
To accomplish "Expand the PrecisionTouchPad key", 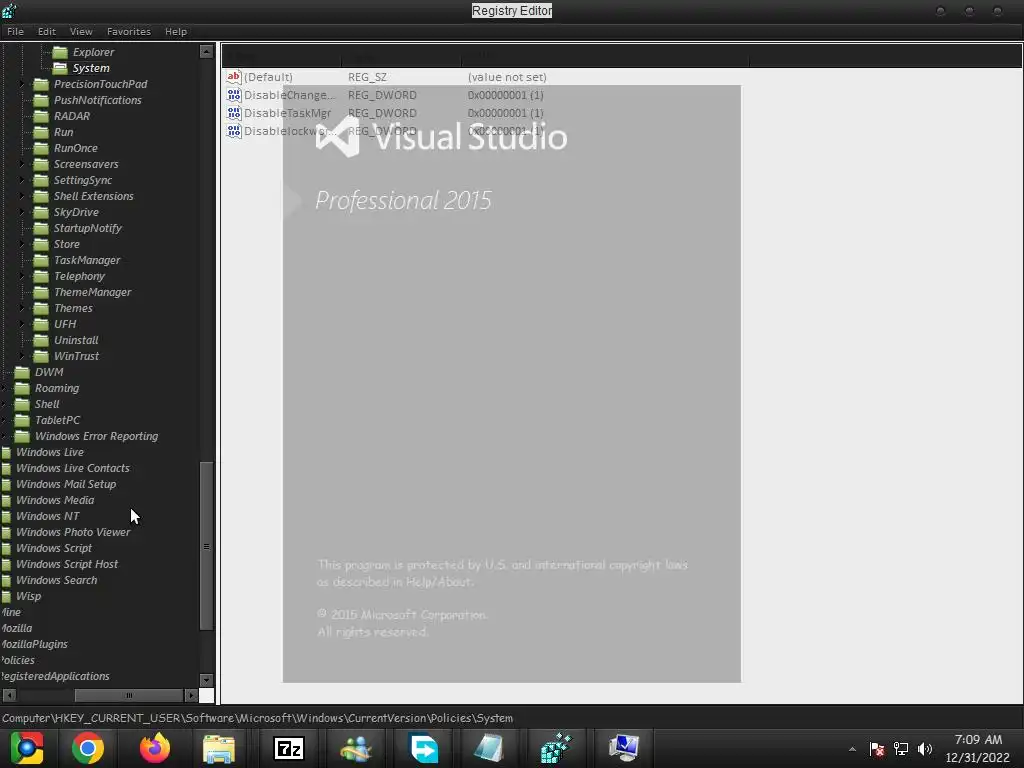I will pyautogui.click(x=22, y=84).
